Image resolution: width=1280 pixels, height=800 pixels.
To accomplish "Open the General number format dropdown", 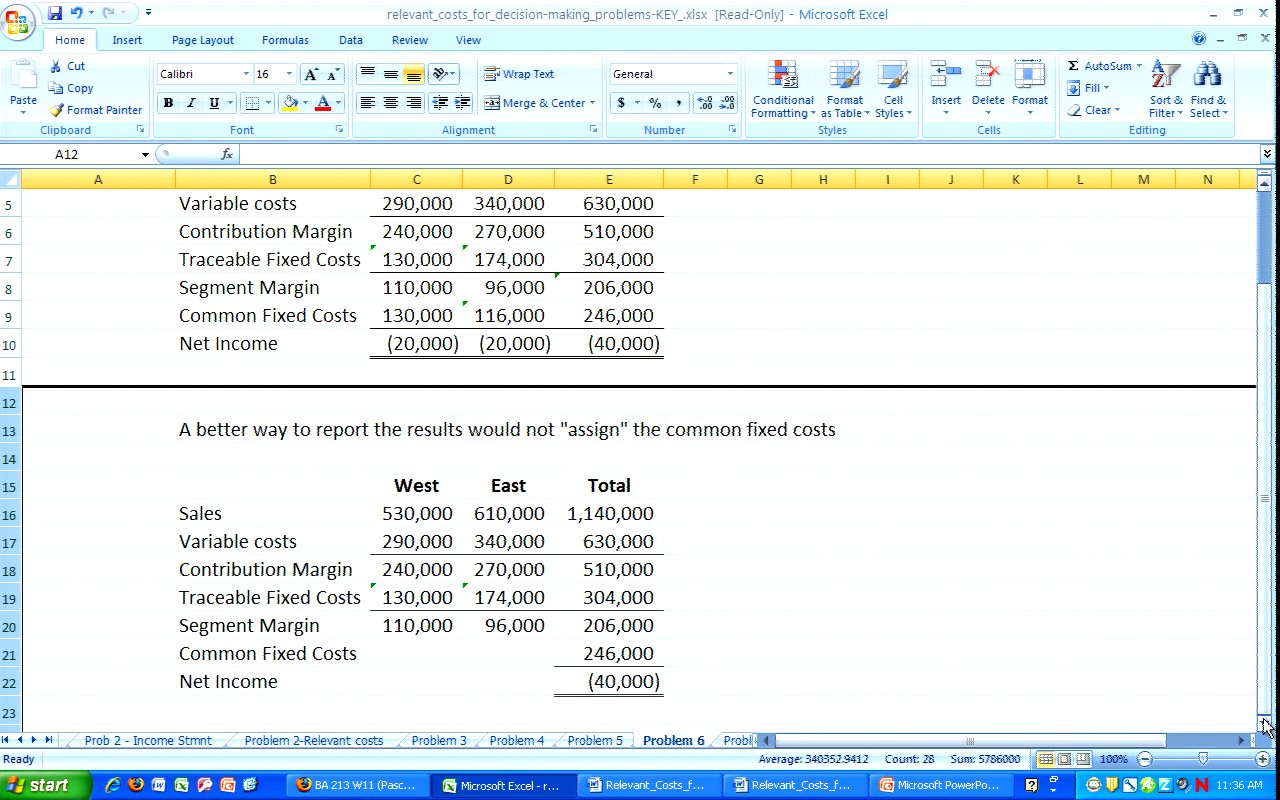I will coord(730,75).
